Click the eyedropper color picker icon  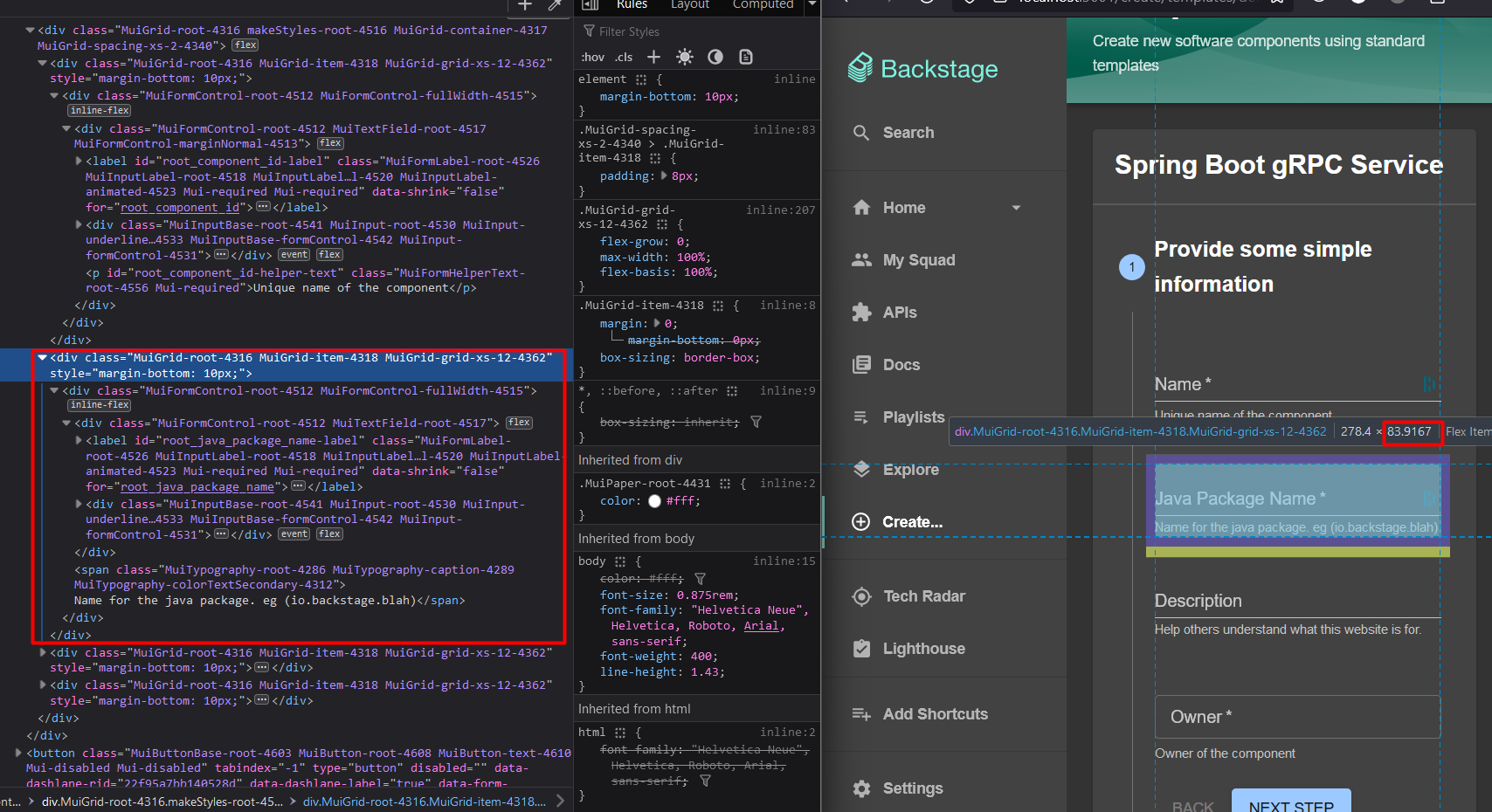(x=554, y=5)
